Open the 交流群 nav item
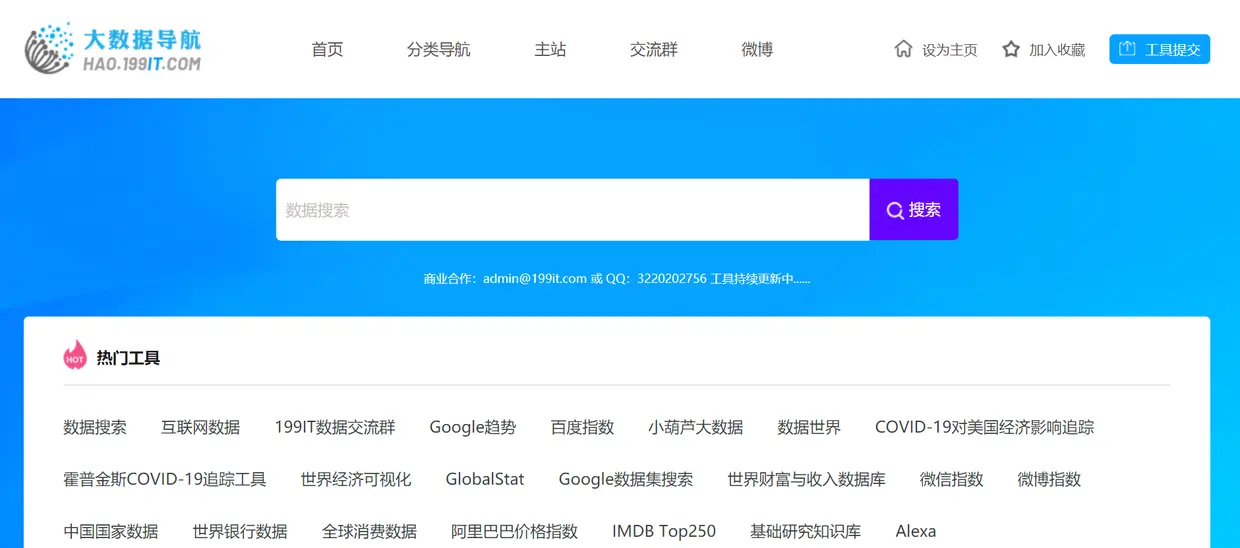 (653, 49)
